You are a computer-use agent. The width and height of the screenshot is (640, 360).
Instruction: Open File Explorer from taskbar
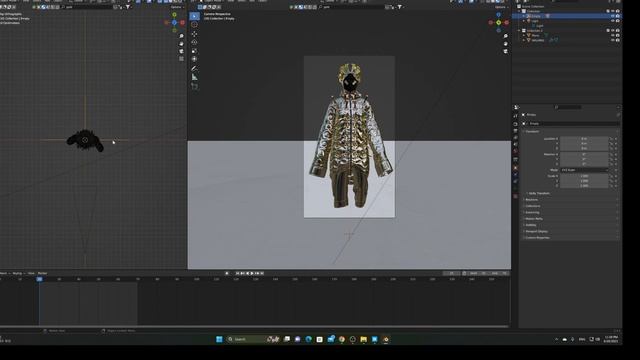coord(363,339)
